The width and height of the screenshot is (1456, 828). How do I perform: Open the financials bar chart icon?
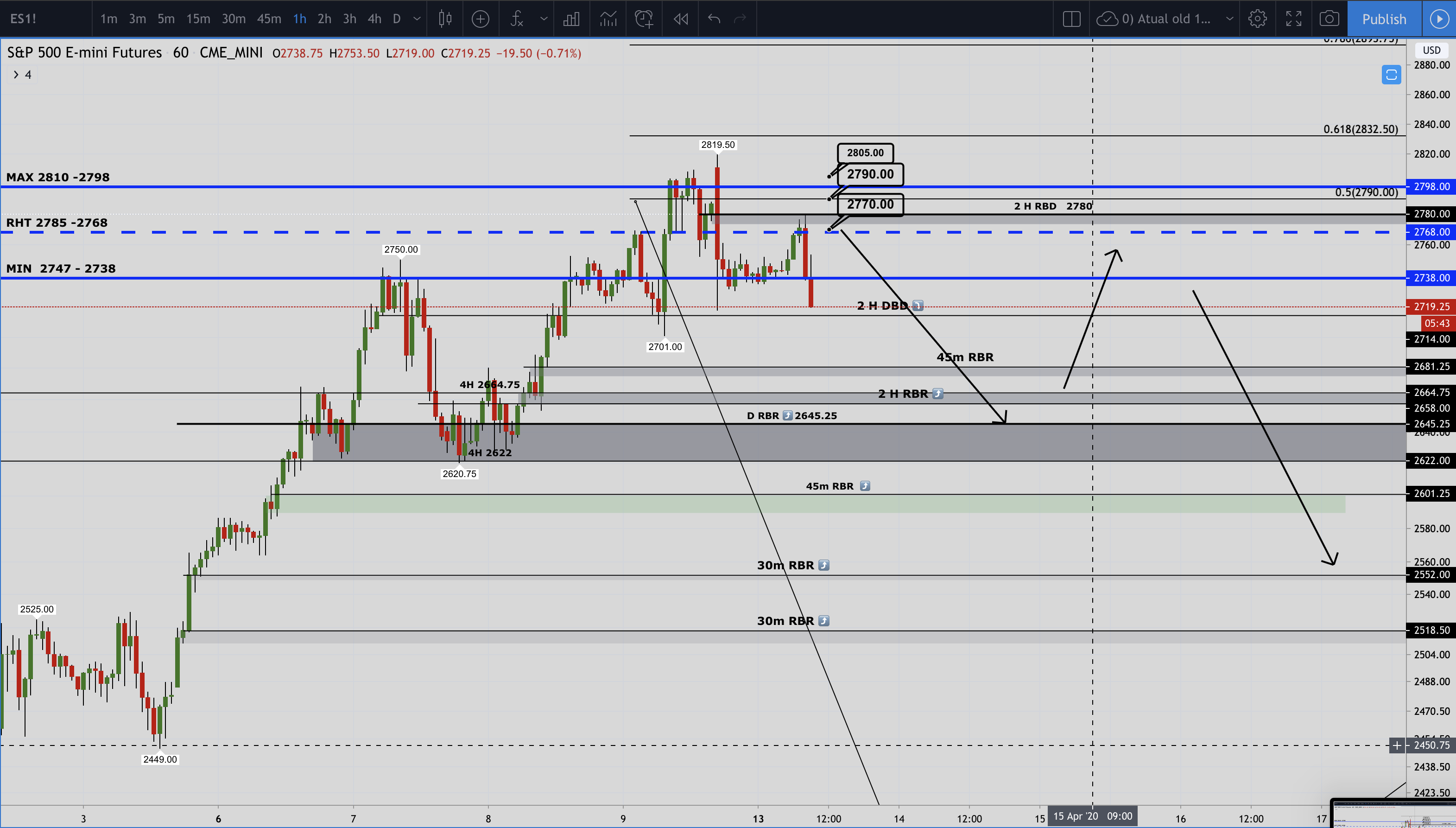click(x=571, y=19)
